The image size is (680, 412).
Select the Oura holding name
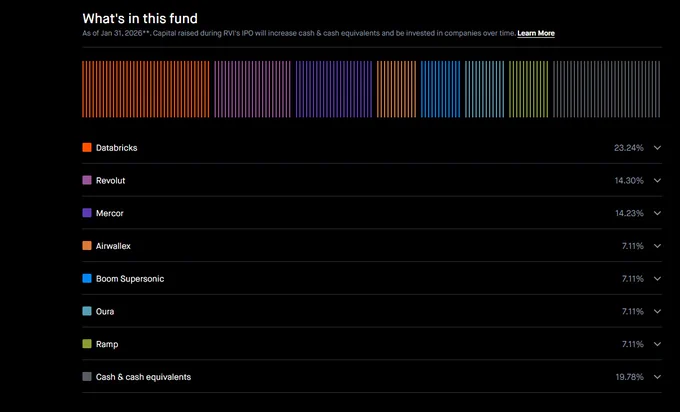105,311
